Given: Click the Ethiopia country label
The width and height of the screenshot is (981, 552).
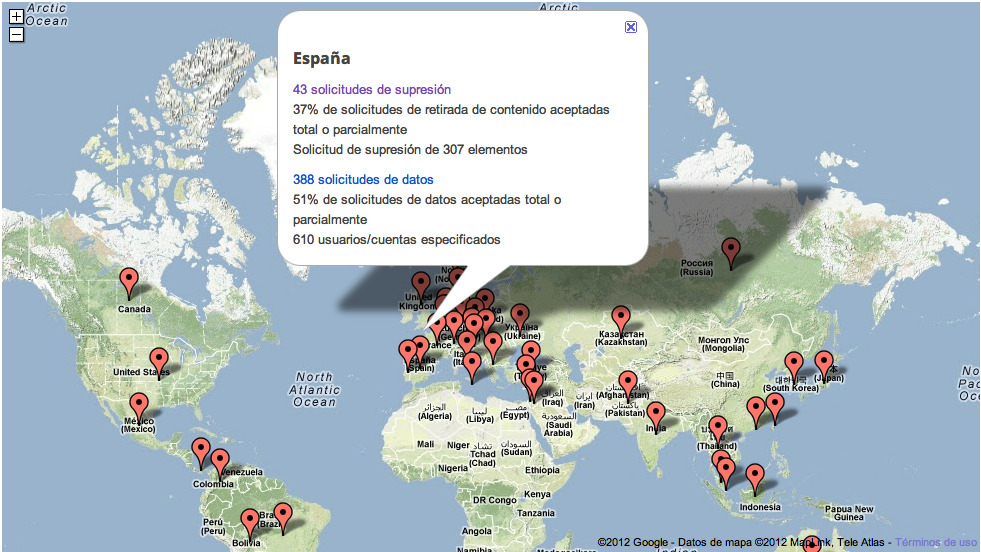Looking at the screenshot, I should coord(542,470).
